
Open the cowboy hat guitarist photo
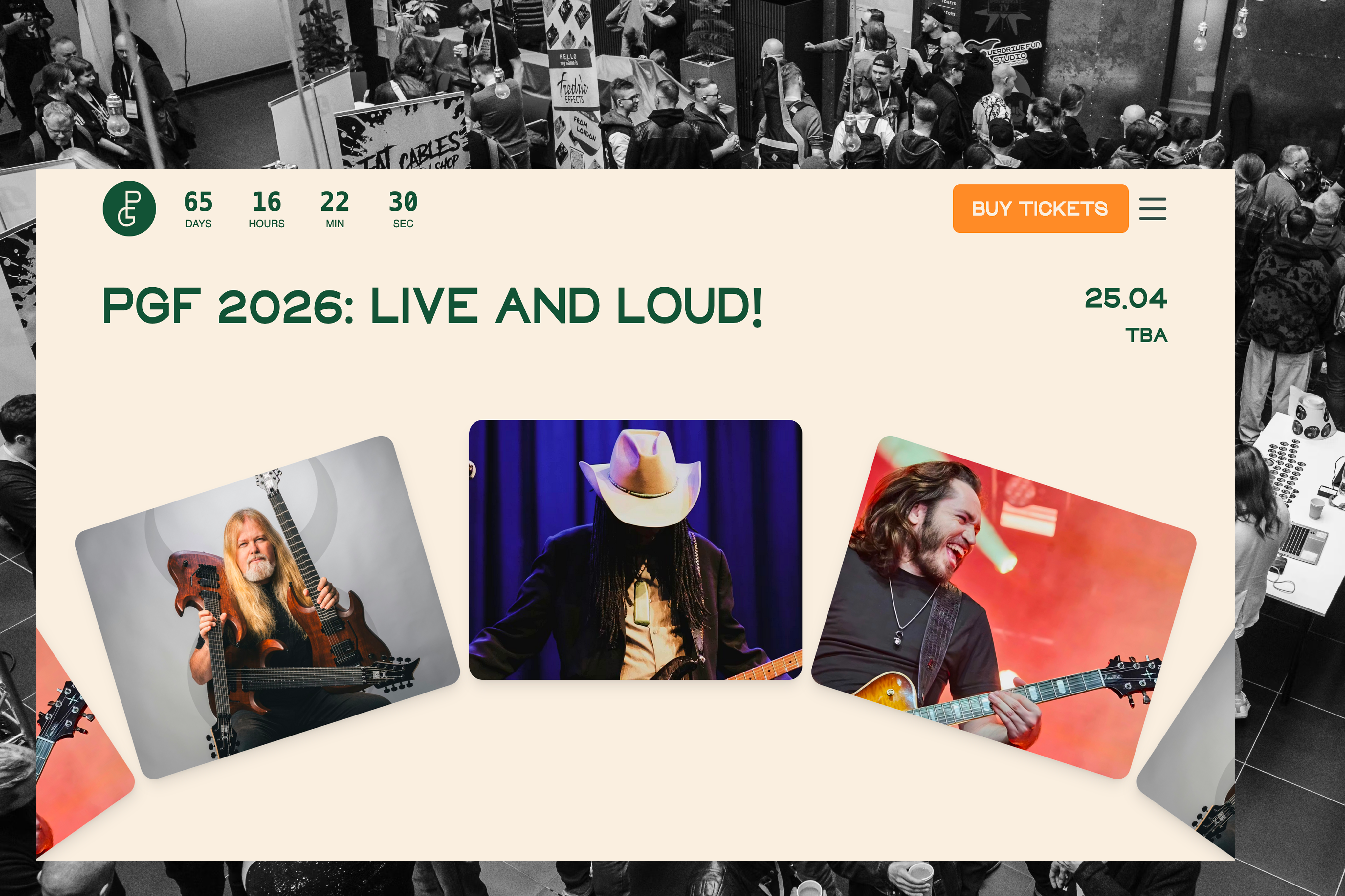pos(636,550)
